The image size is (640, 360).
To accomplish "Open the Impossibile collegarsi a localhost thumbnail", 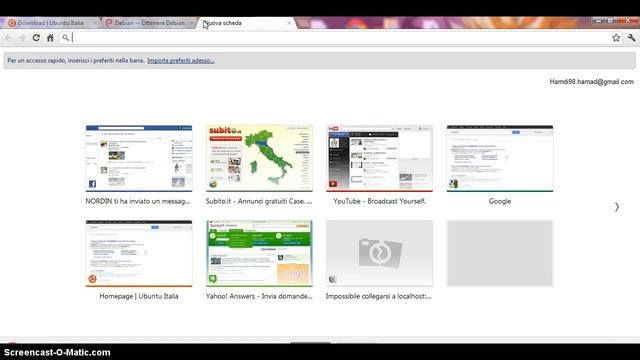I will [x=379, y=253].
